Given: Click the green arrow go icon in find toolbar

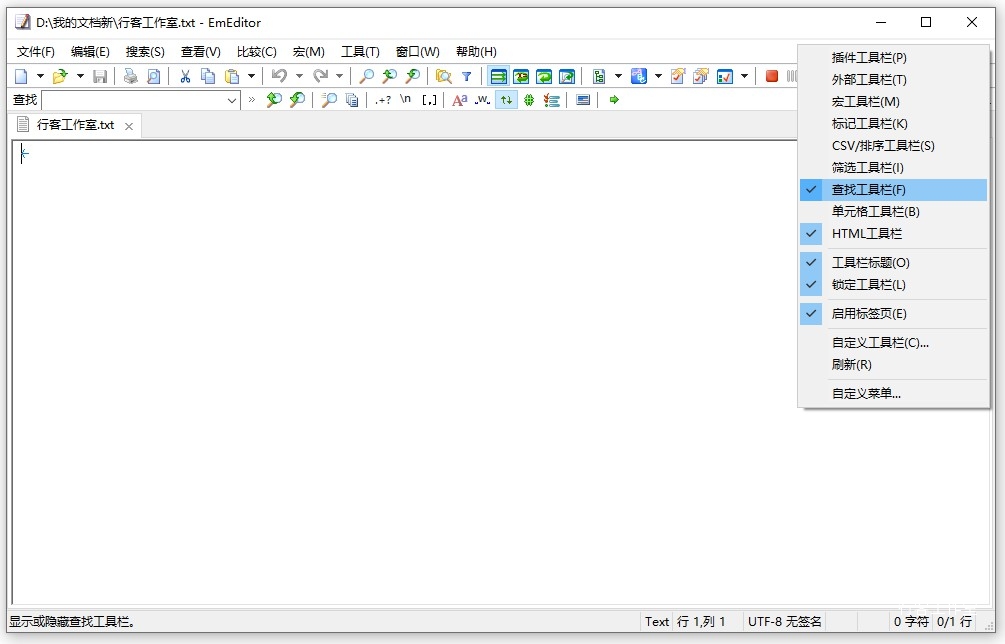Looking at the screenshot, I should point(614,100).
